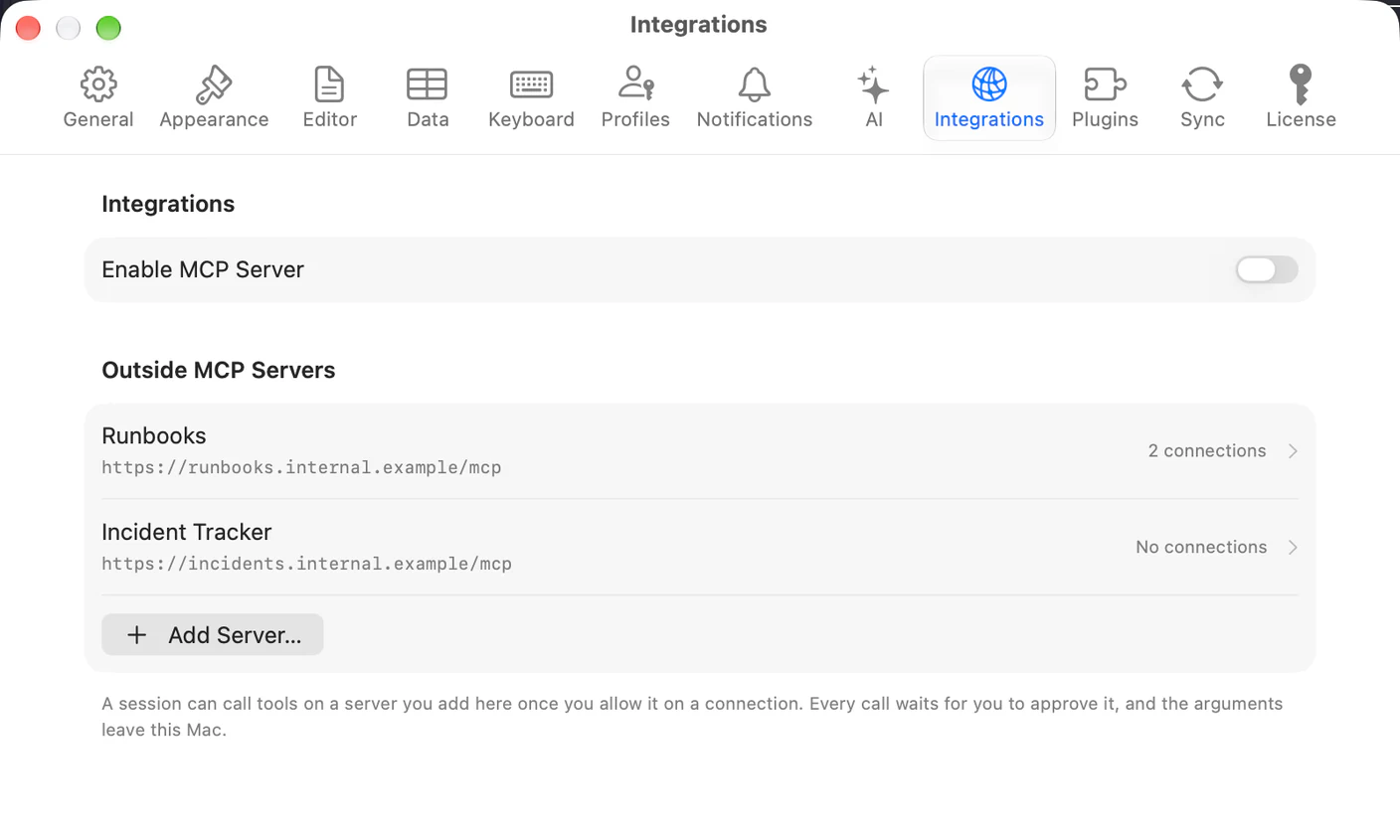Viewport: 1400px width, 840px height.
Task: Click the green zoom window button
Action: click(108, 28)
